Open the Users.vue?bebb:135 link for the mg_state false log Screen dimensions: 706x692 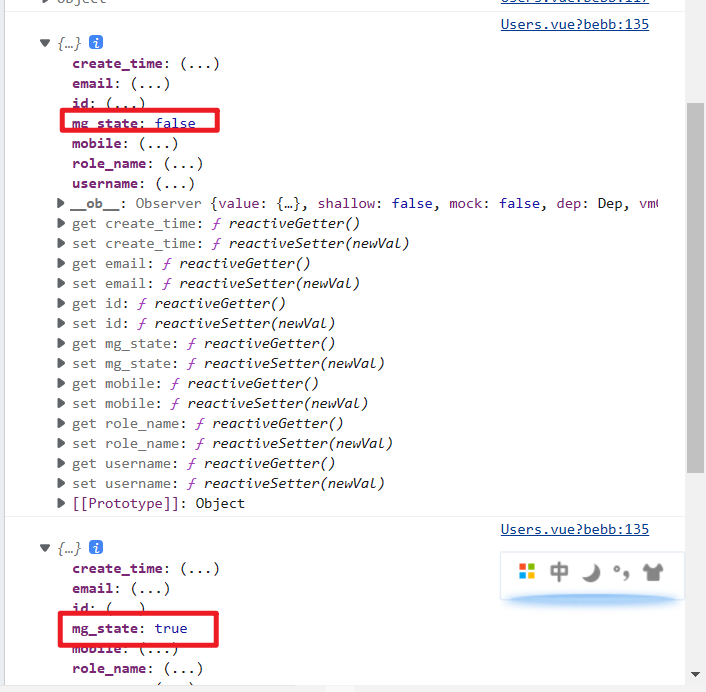point(575,24)
